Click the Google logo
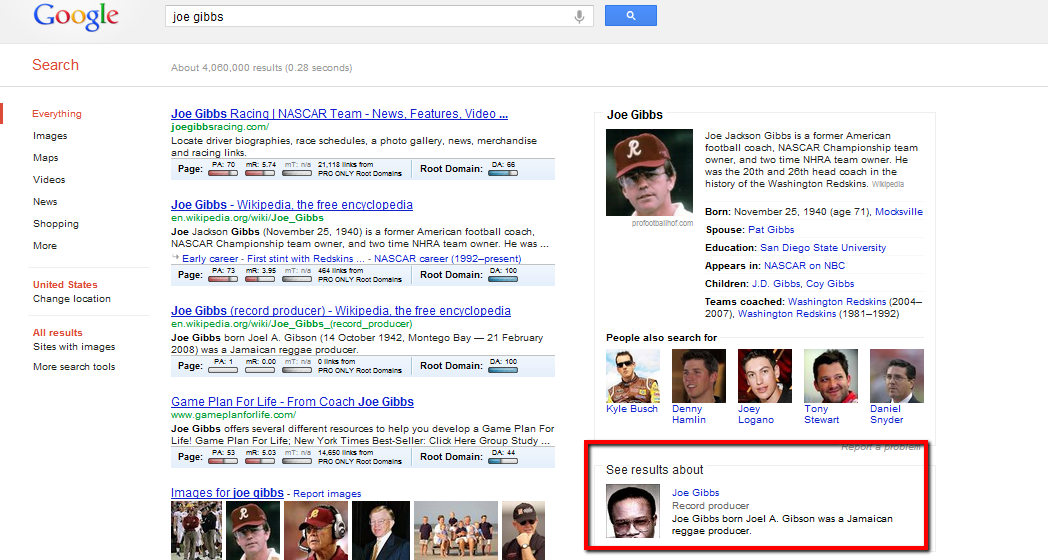Screen dimensions: 1048x560 (76, 17)
